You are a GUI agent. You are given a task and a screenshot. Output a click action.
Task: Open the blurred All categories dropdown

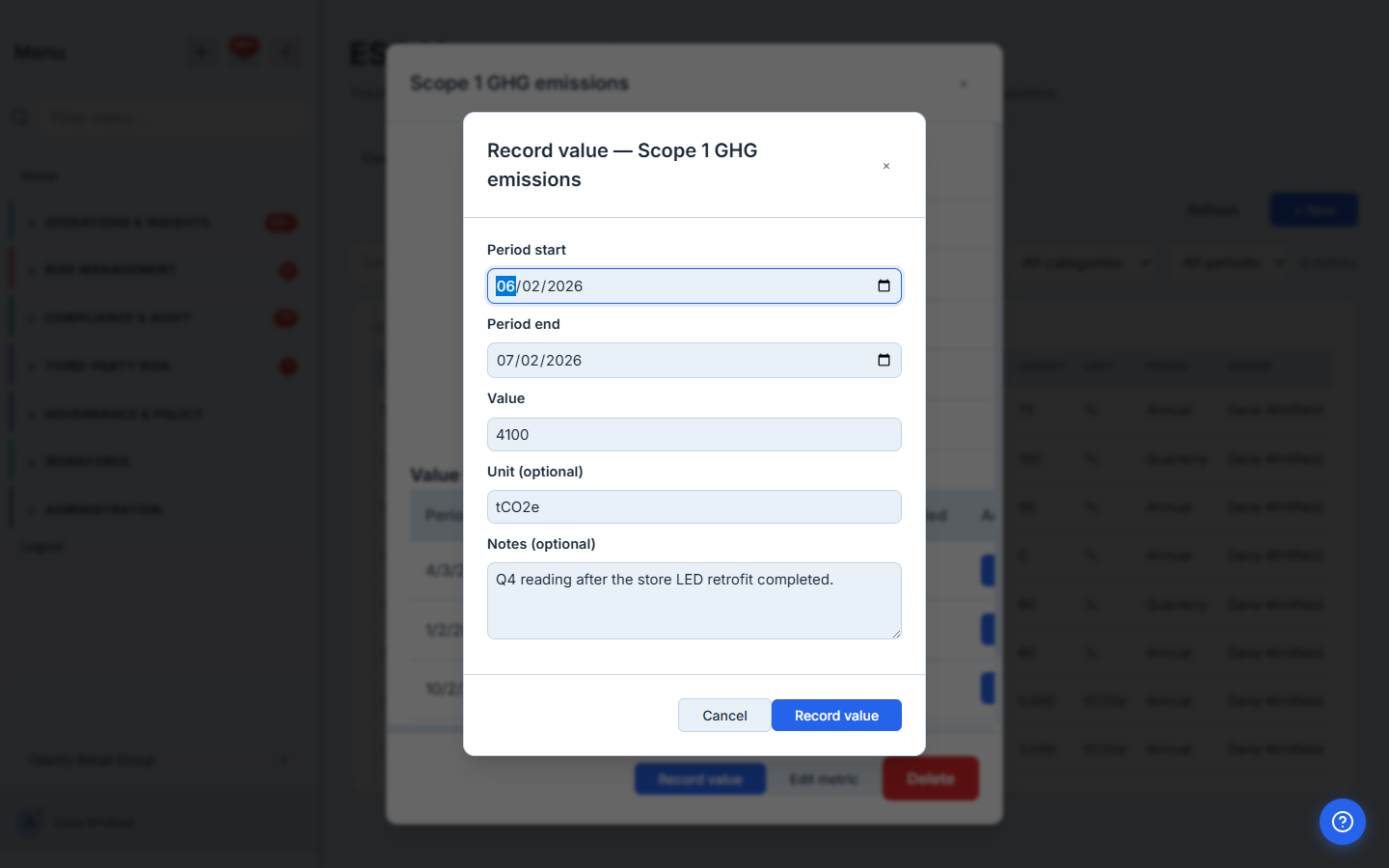pos(1085,262)
